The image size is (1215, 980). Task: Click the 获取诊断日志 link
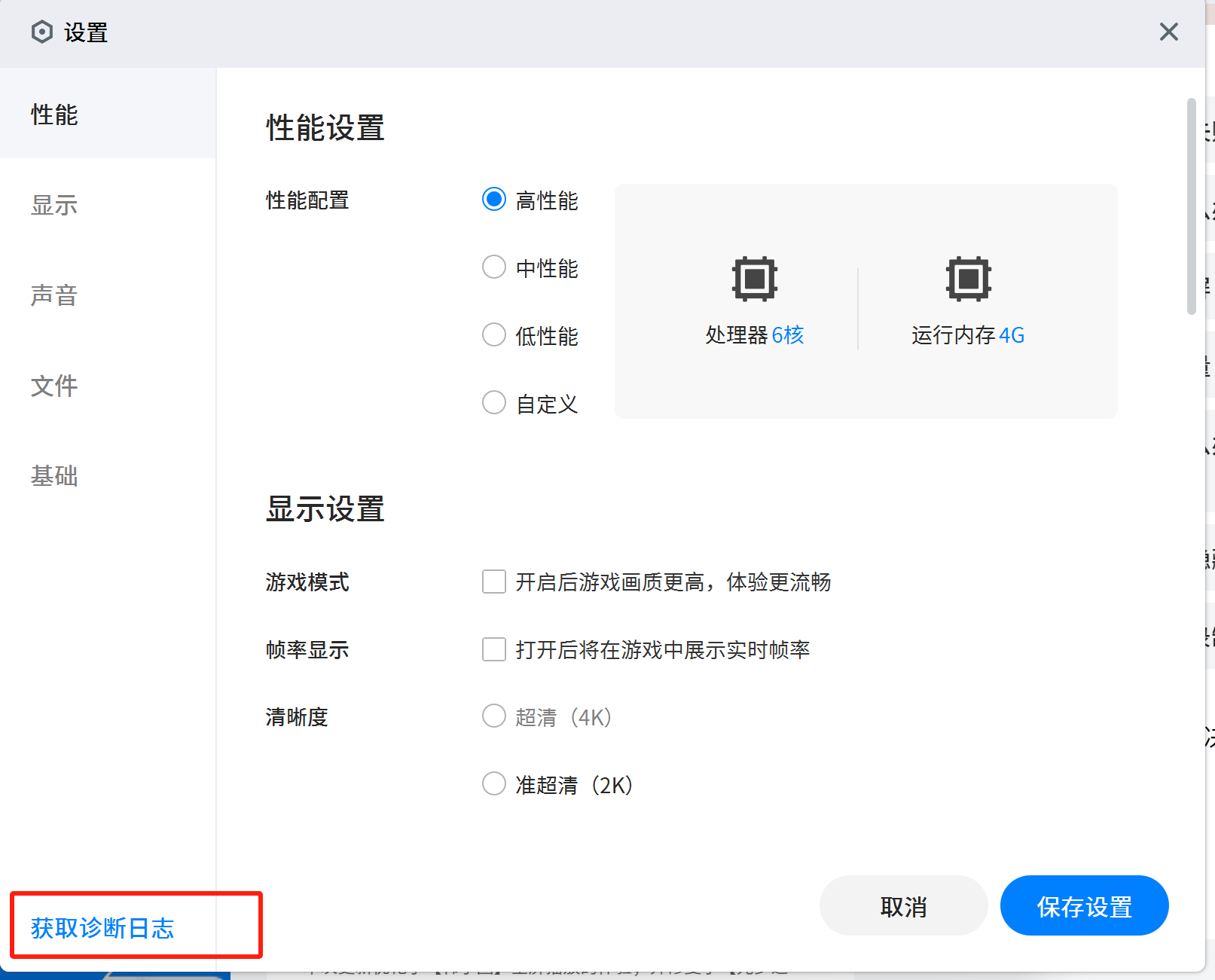click(x=102, y=928)
